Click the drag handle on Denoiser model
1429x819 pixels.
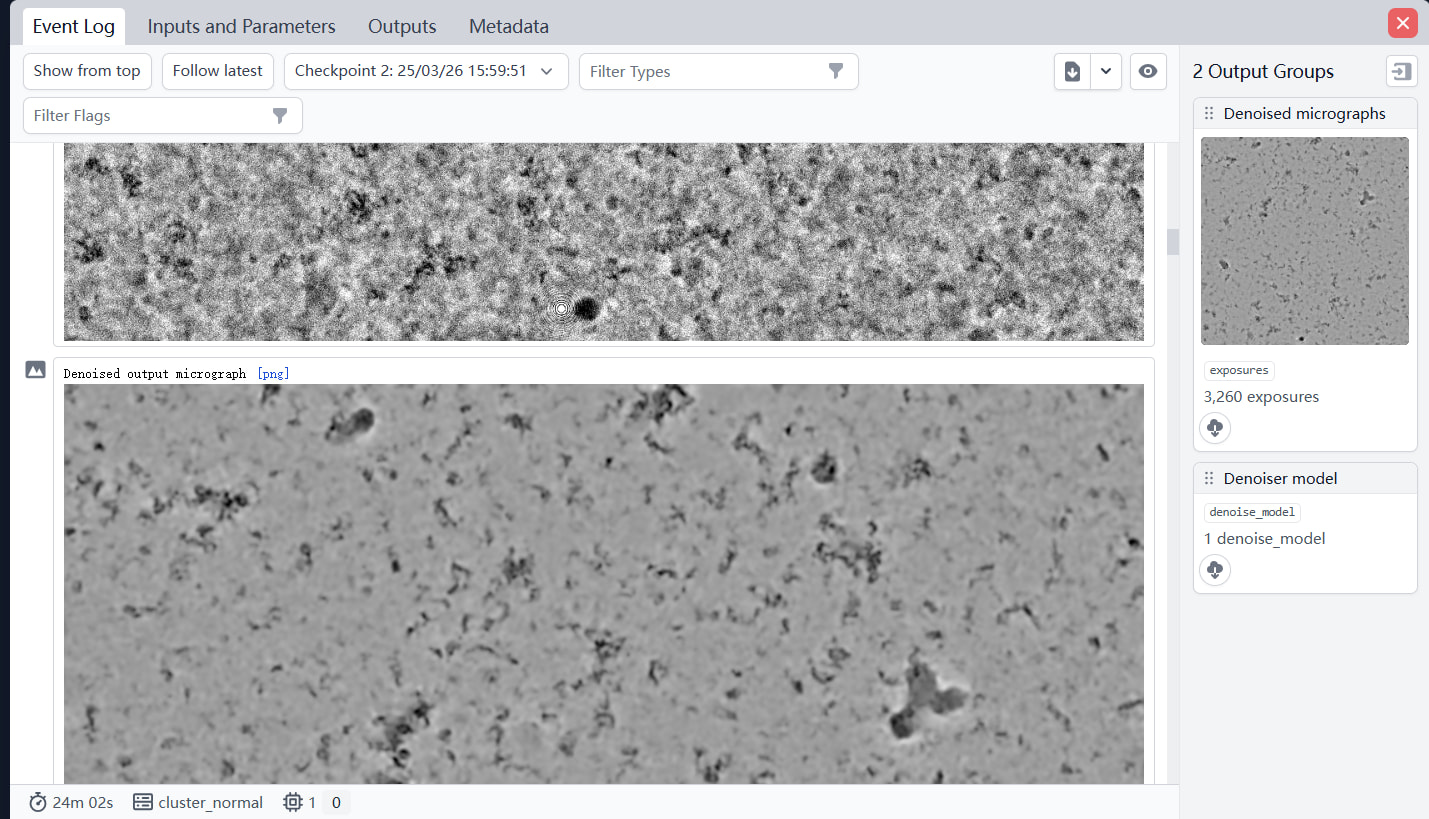1208,479
